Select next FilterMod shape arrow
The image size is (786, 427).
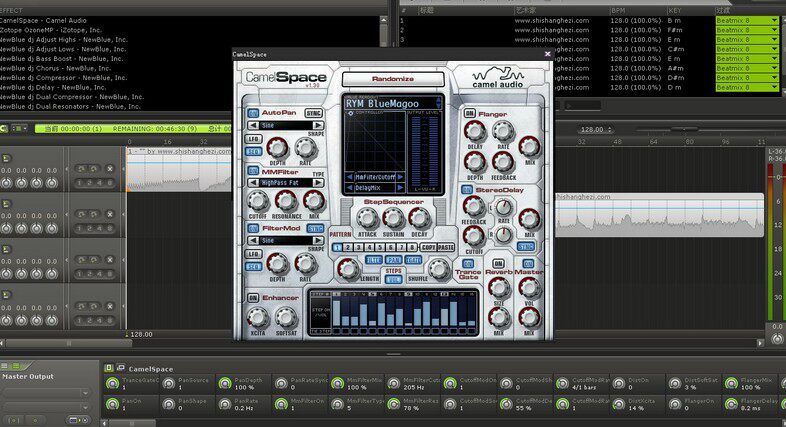(318, 241)
